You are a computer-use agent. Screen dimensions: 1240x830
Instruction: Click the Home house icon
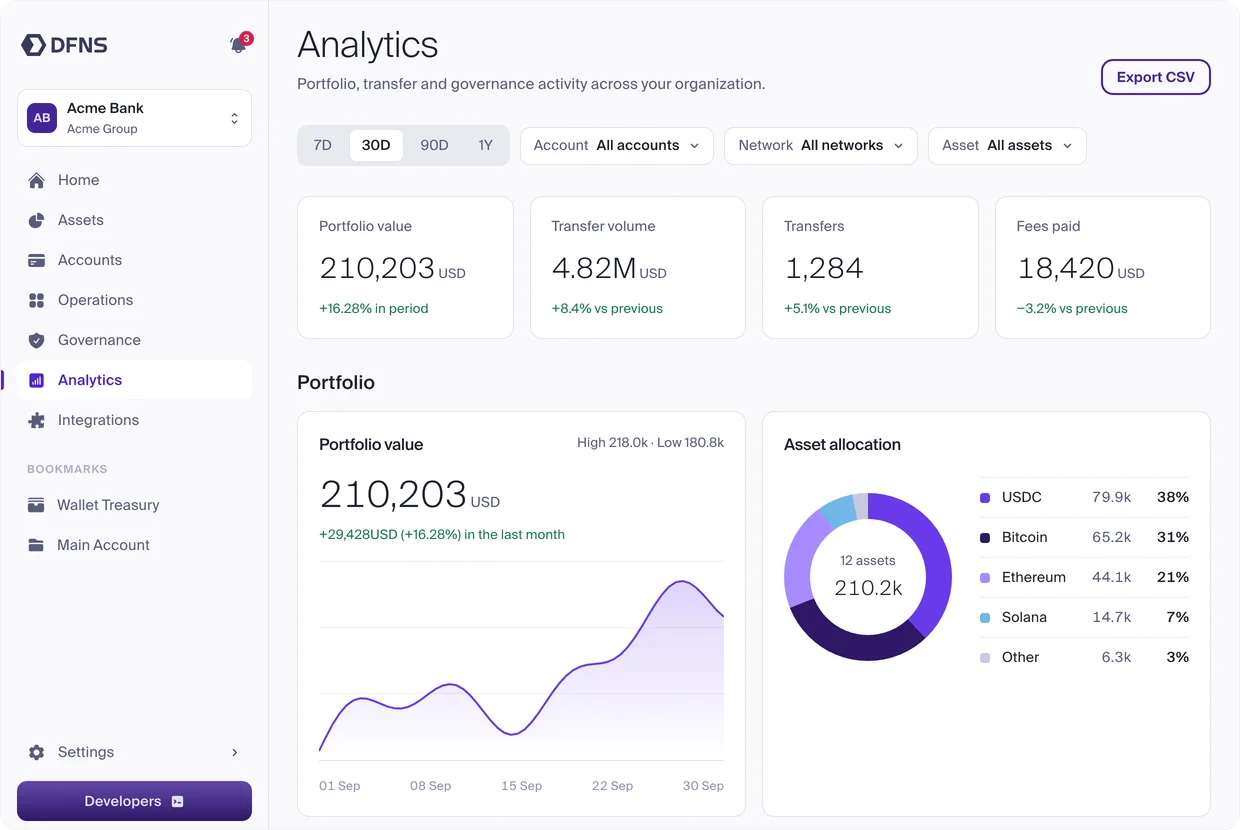37,180
